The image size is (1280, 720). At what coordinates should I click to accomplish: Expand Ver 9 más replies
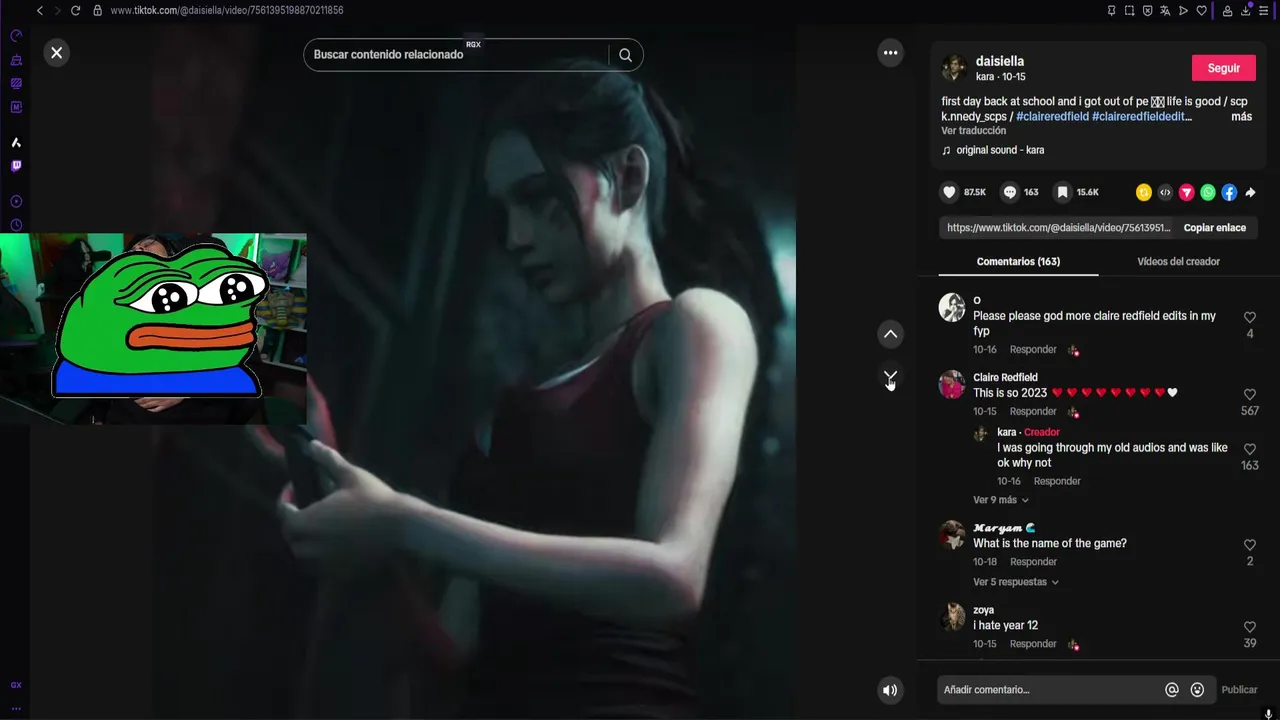[1001, 500]
